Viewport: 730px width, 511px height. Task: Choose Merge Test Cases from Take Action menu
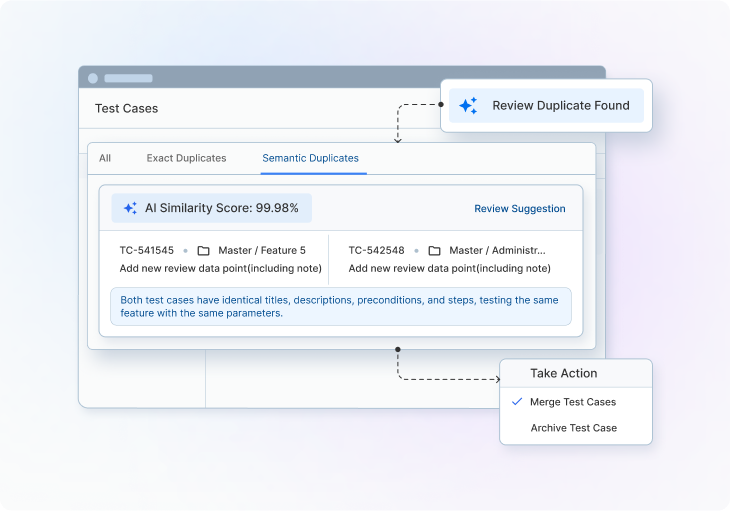[573, 402]
